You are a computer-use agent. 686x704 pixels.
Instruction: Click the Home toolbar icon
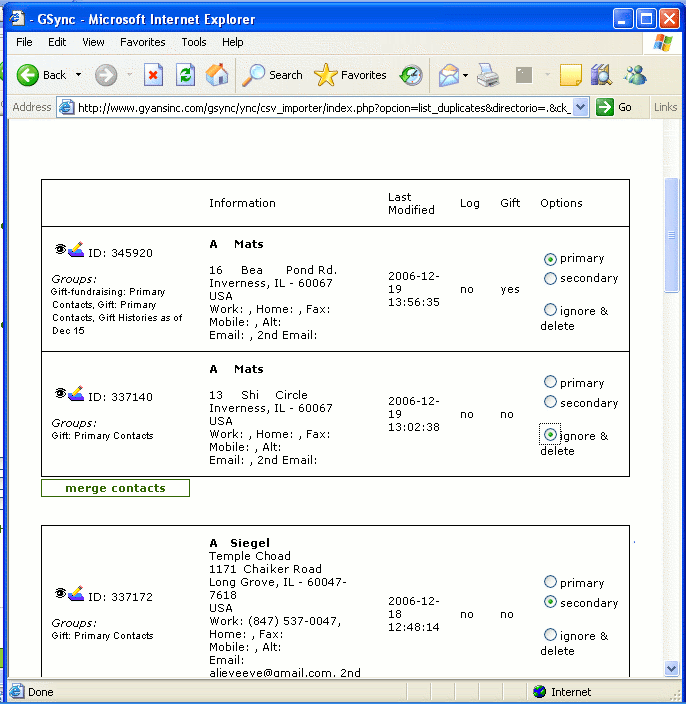click(216, 75)
